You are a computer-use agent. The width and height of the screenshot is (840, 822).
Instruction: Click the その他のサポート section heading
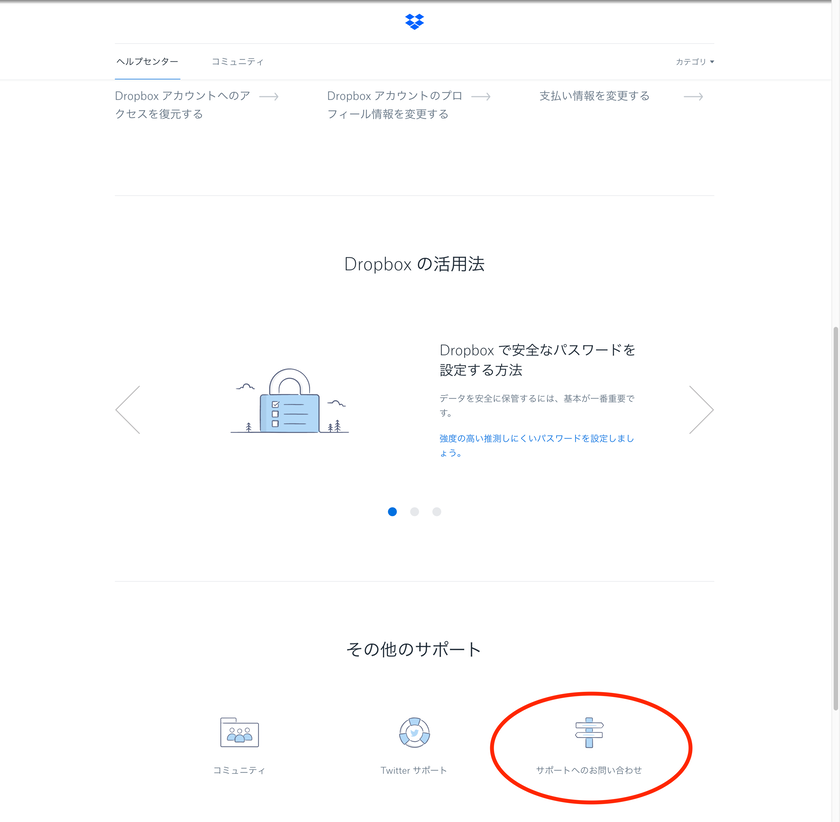414,649
